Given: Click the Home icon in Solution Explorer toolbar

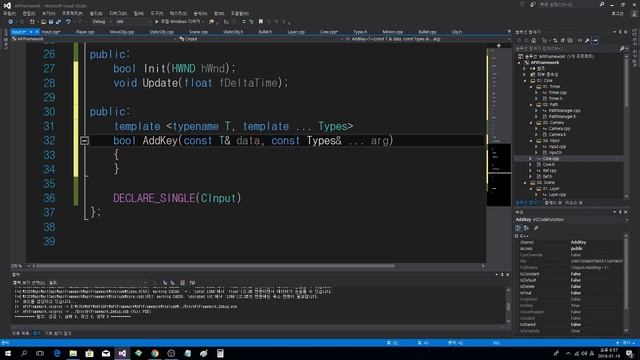Looking at the screenshot, I should click(x=533, y=40).
